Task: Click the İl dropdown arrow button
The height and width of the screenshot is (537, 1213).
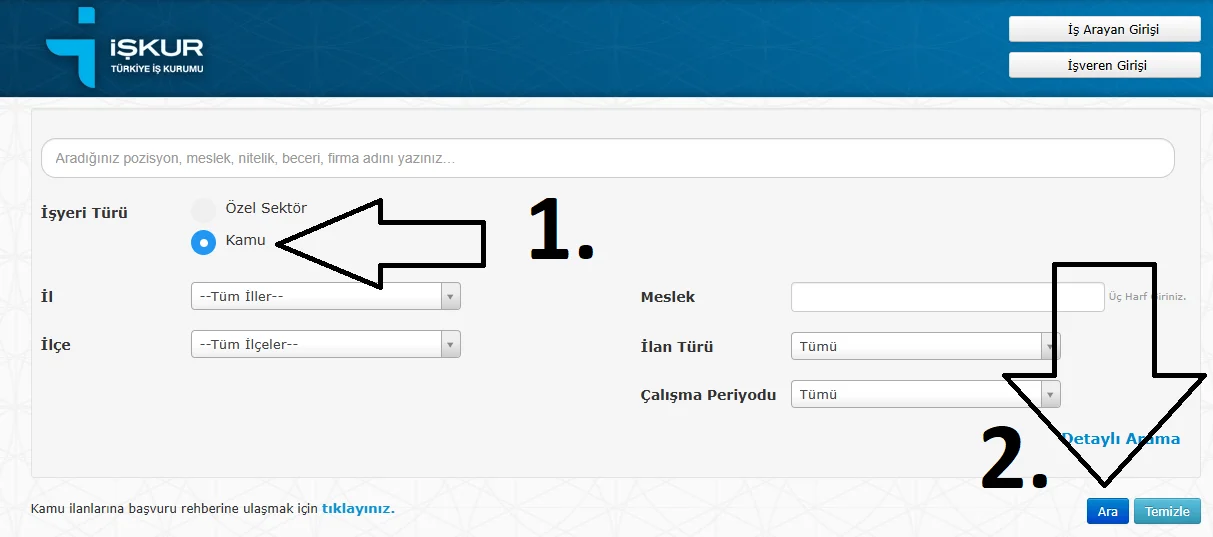Action: pos(450,296)
